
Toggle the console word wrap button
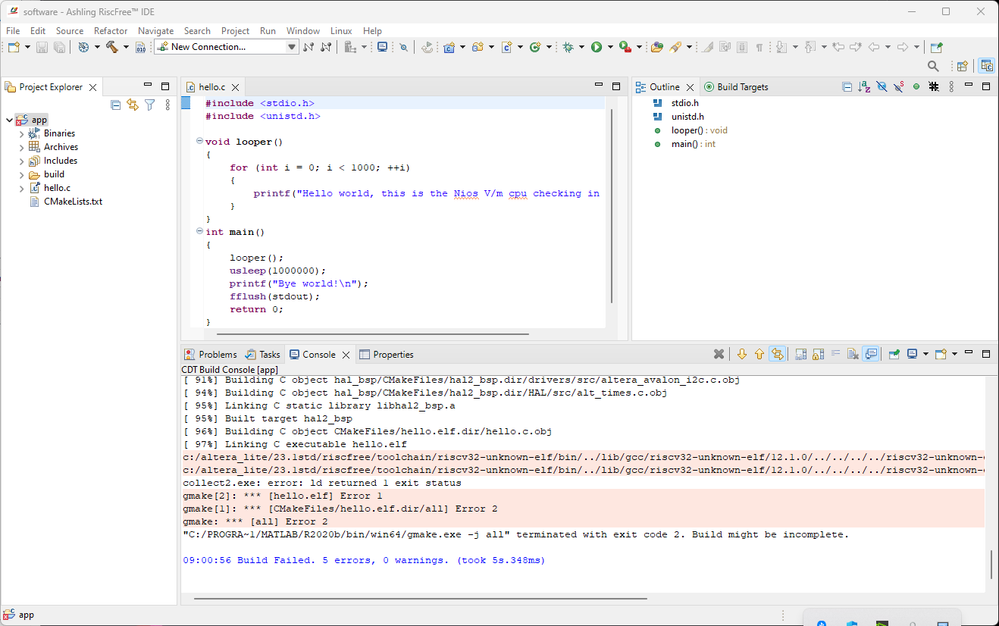835,354
